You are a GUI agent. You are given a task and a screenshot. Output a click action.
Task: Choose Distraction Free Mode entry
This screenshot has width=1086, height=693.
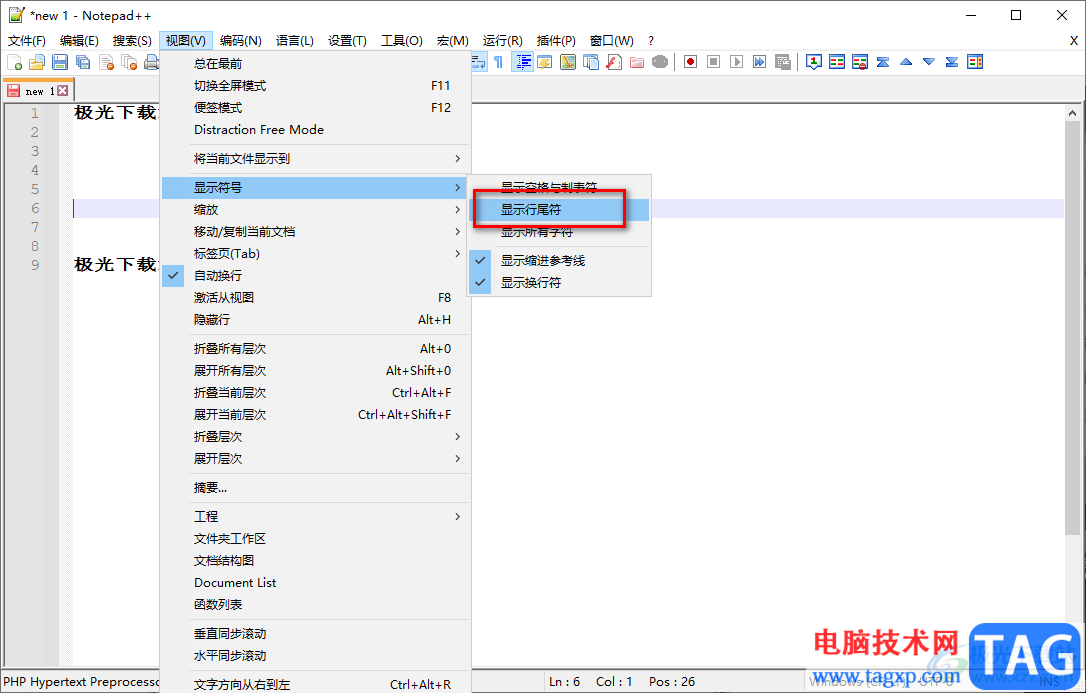pyautogui.click(x=315, y=129)
